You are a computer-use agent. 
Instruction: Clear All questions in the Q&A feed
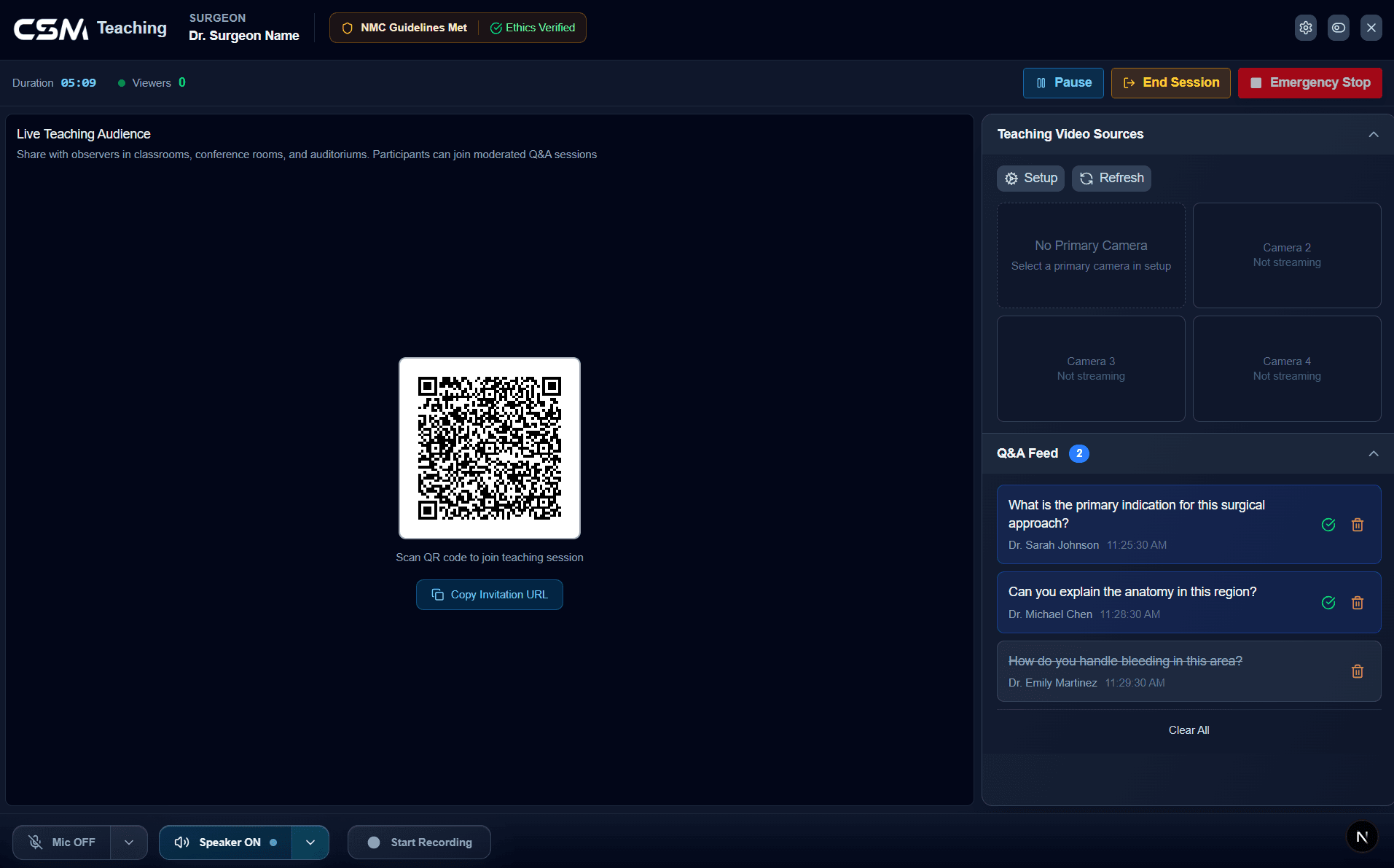click(x=1189, y=730)
